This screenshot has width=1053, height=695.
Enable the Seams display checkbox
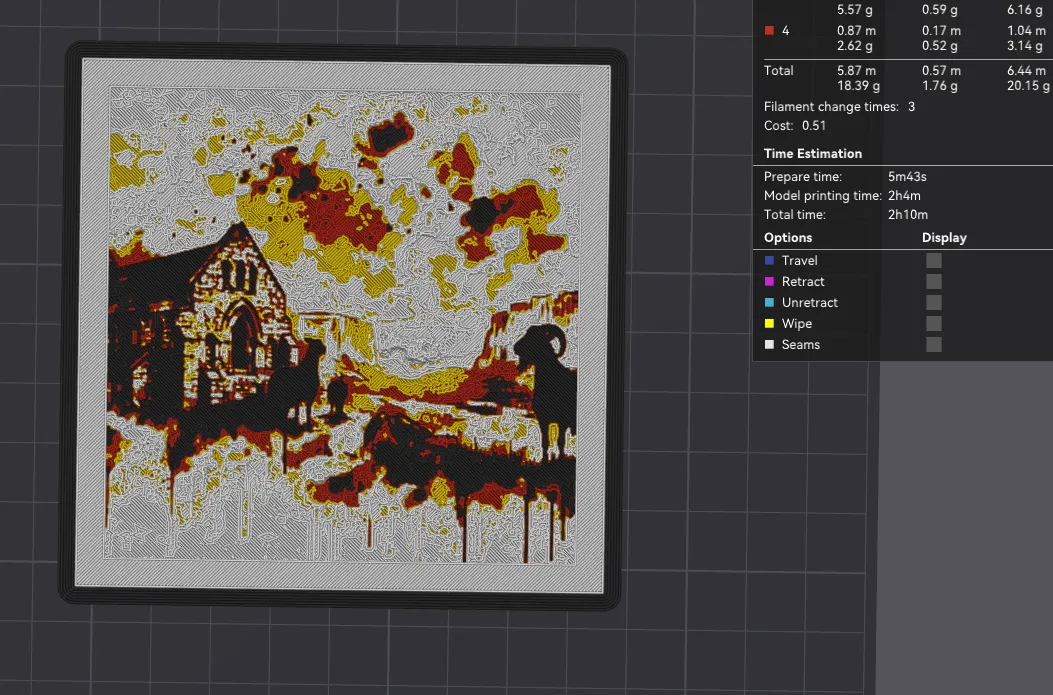[x=933, y=344]
